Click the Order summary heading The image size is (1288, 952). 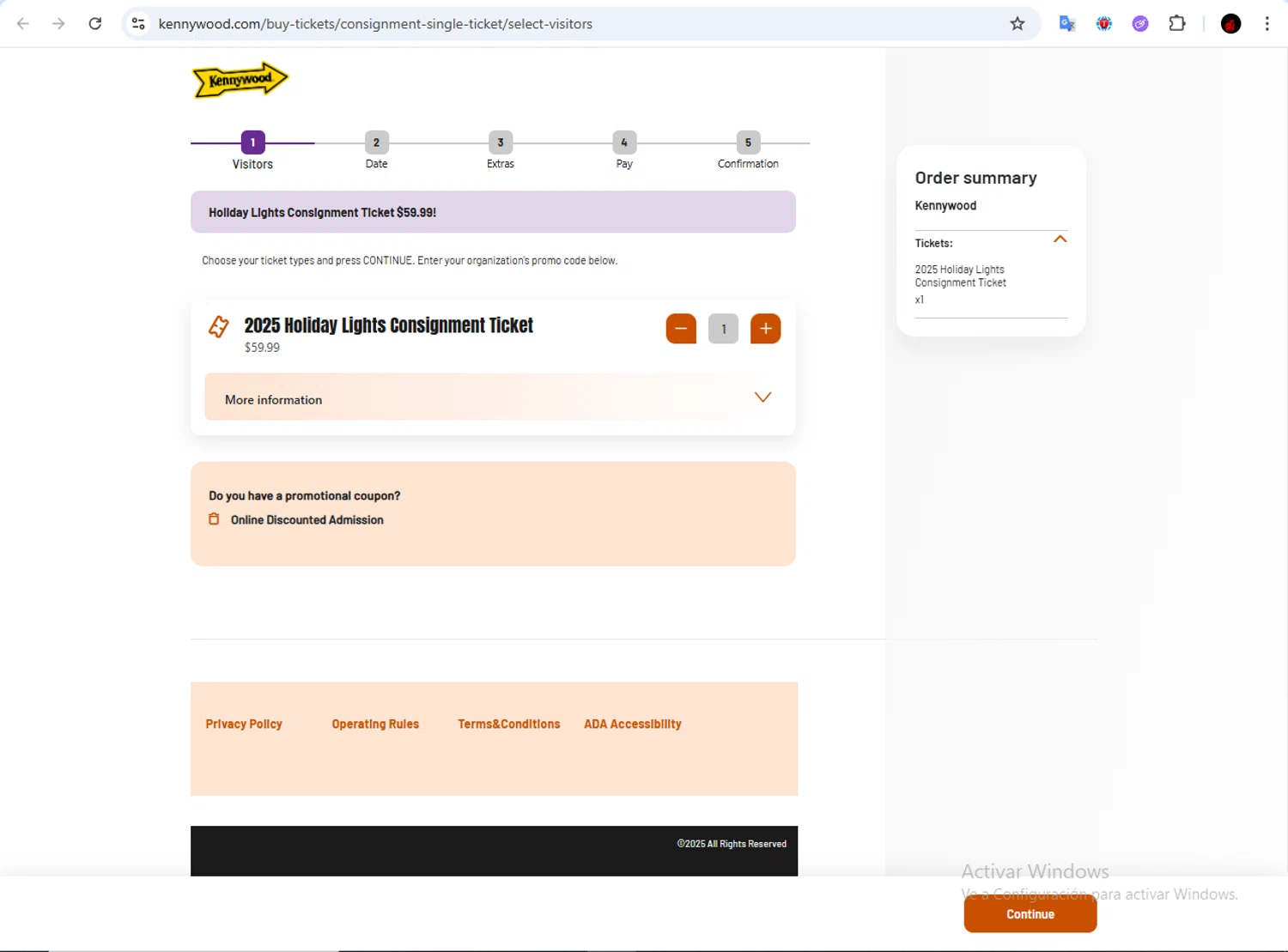[x=976, y=178]
